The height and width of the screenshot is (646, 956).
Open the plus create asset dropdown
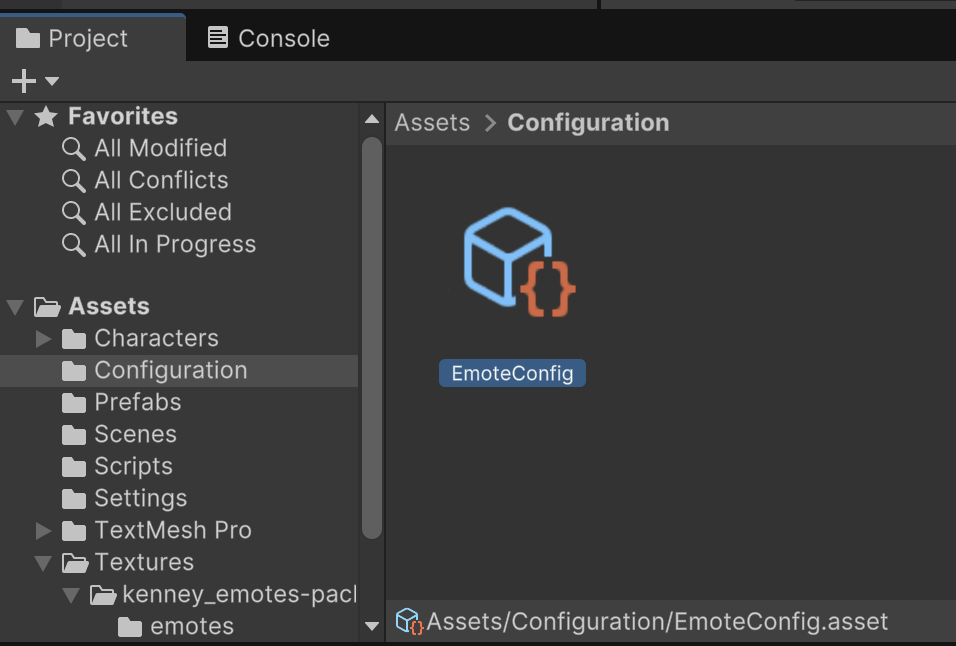34,81
